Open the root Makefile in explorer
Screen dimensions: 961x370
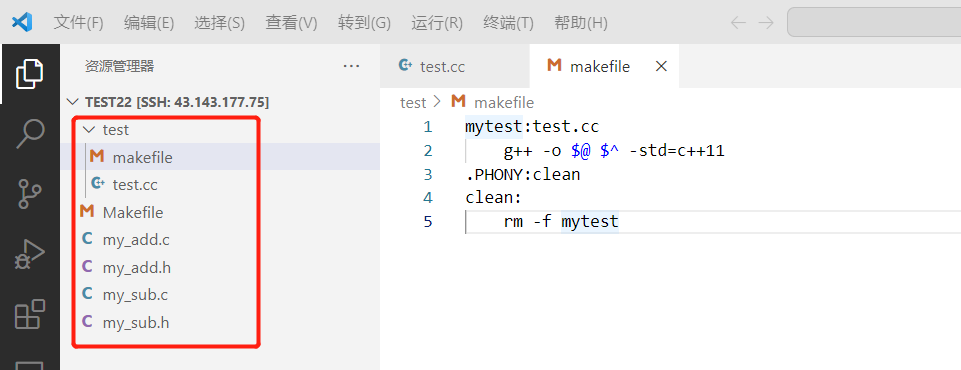click(221, 212)
